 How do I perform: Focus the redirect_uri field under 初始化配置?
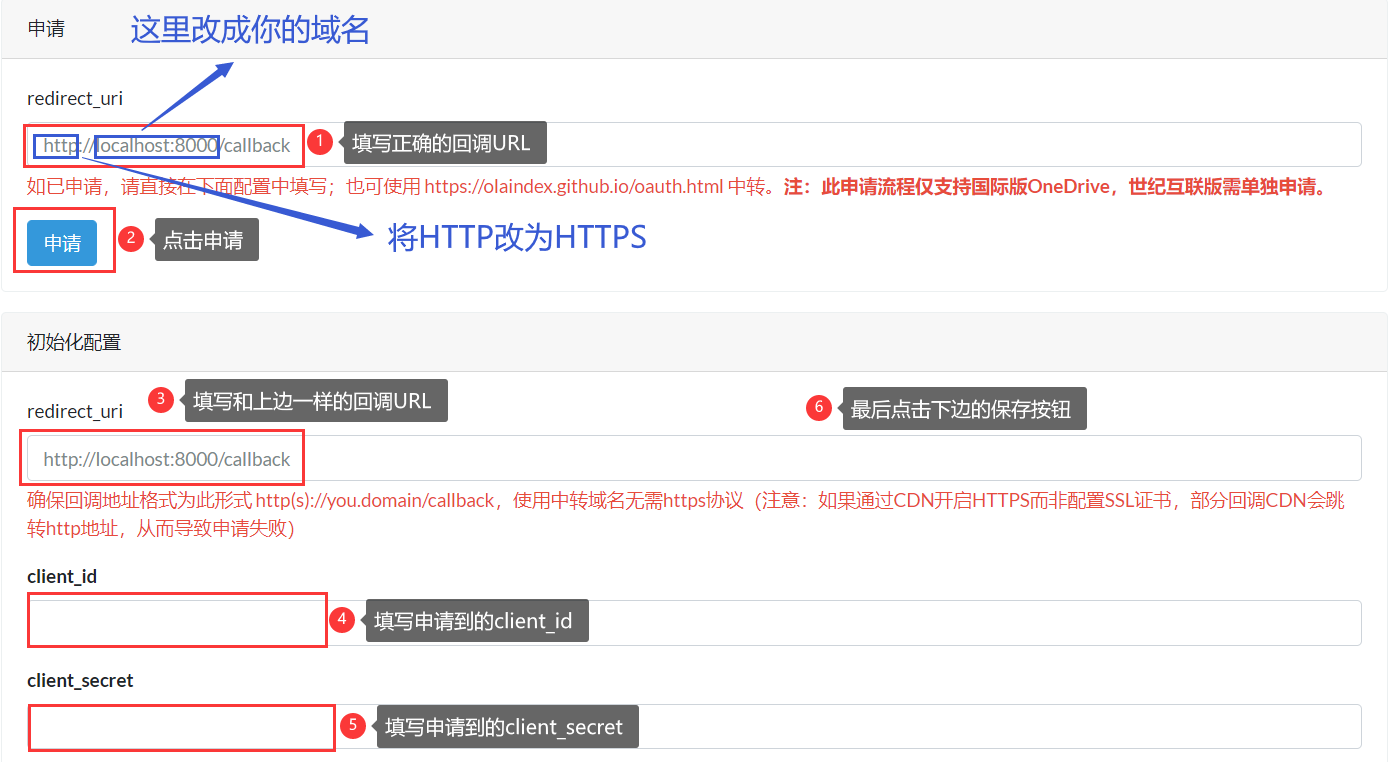pos(800,459)
